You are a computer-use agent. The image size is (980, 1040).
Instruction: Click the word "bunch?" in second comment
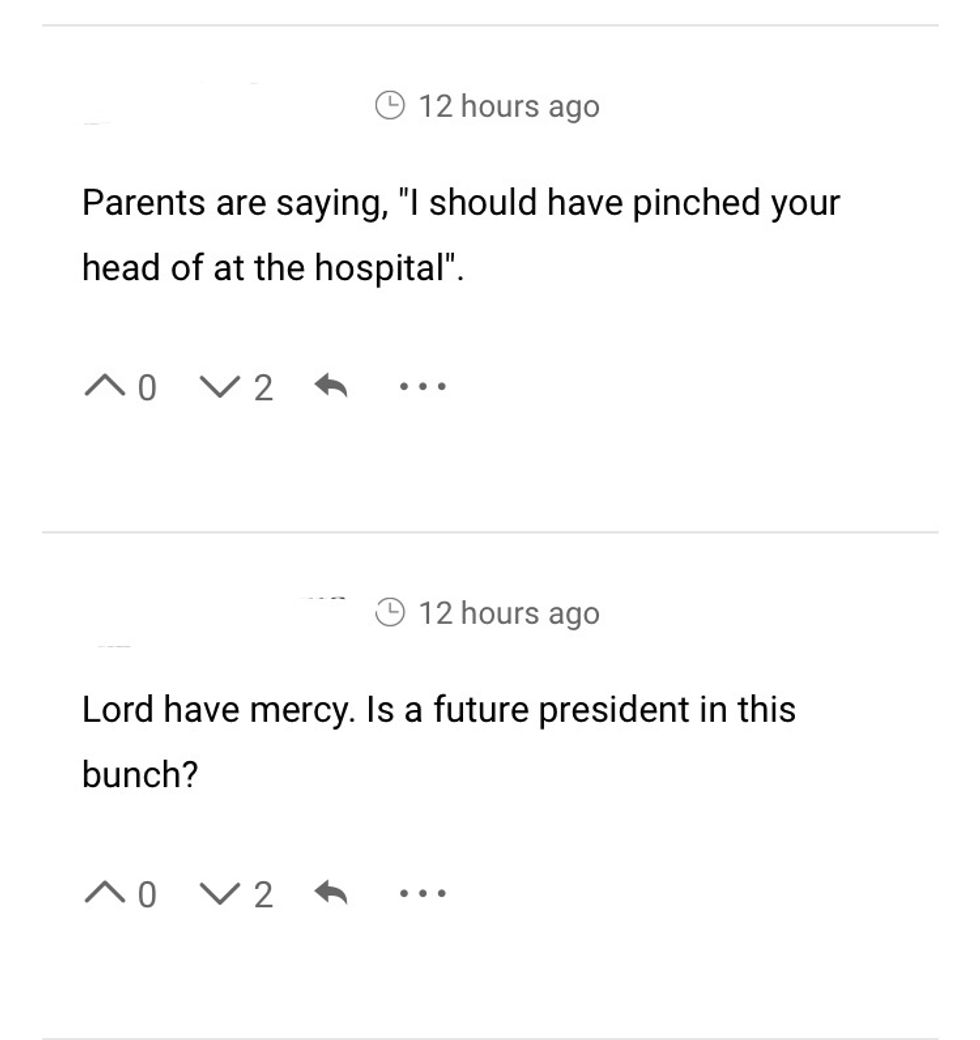(x=139, y=774)
